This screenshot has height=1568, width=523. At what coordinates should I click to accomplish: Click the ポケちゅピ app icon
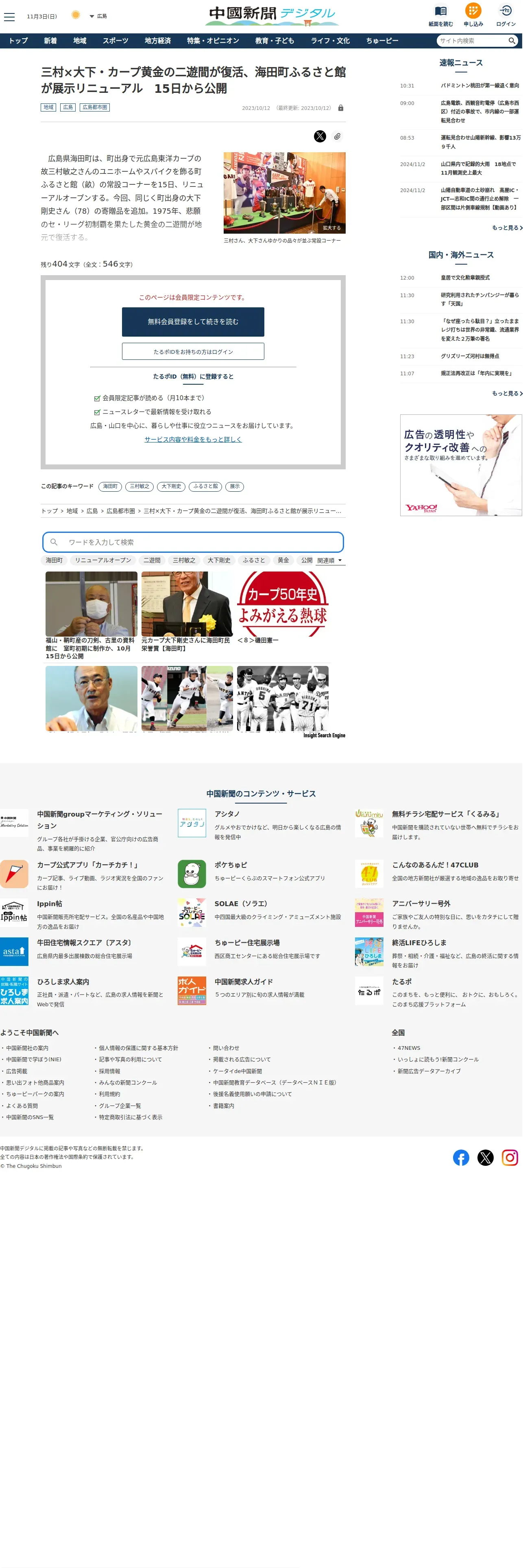192,874
